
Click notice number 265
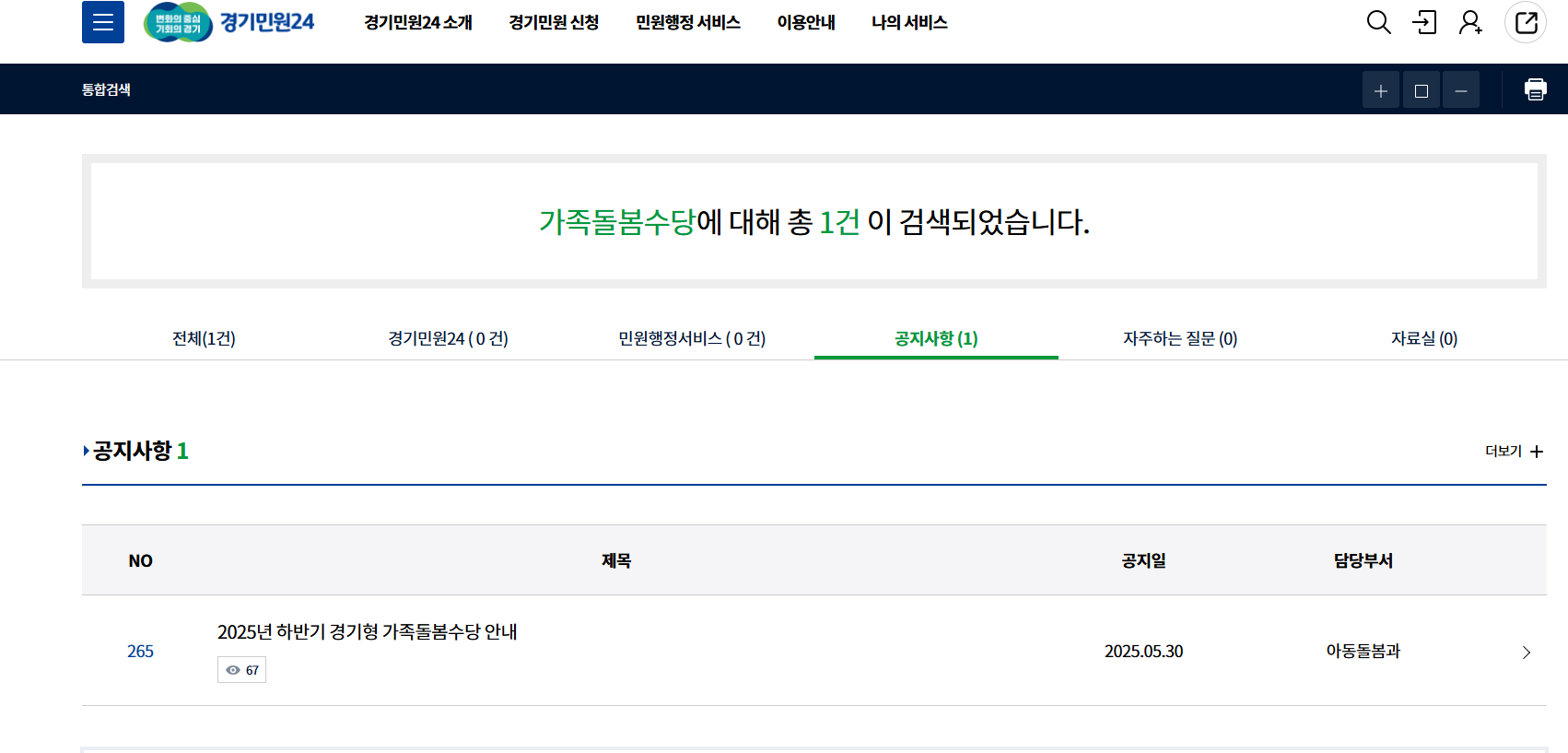(x=140, y=651)
